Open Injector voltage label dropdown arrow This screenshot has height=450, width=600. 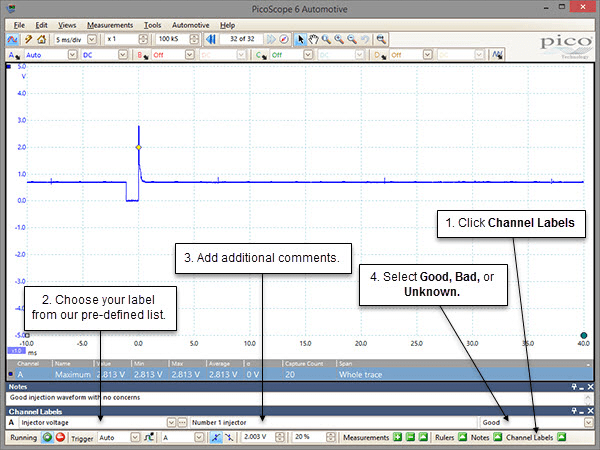coord(171,422)
